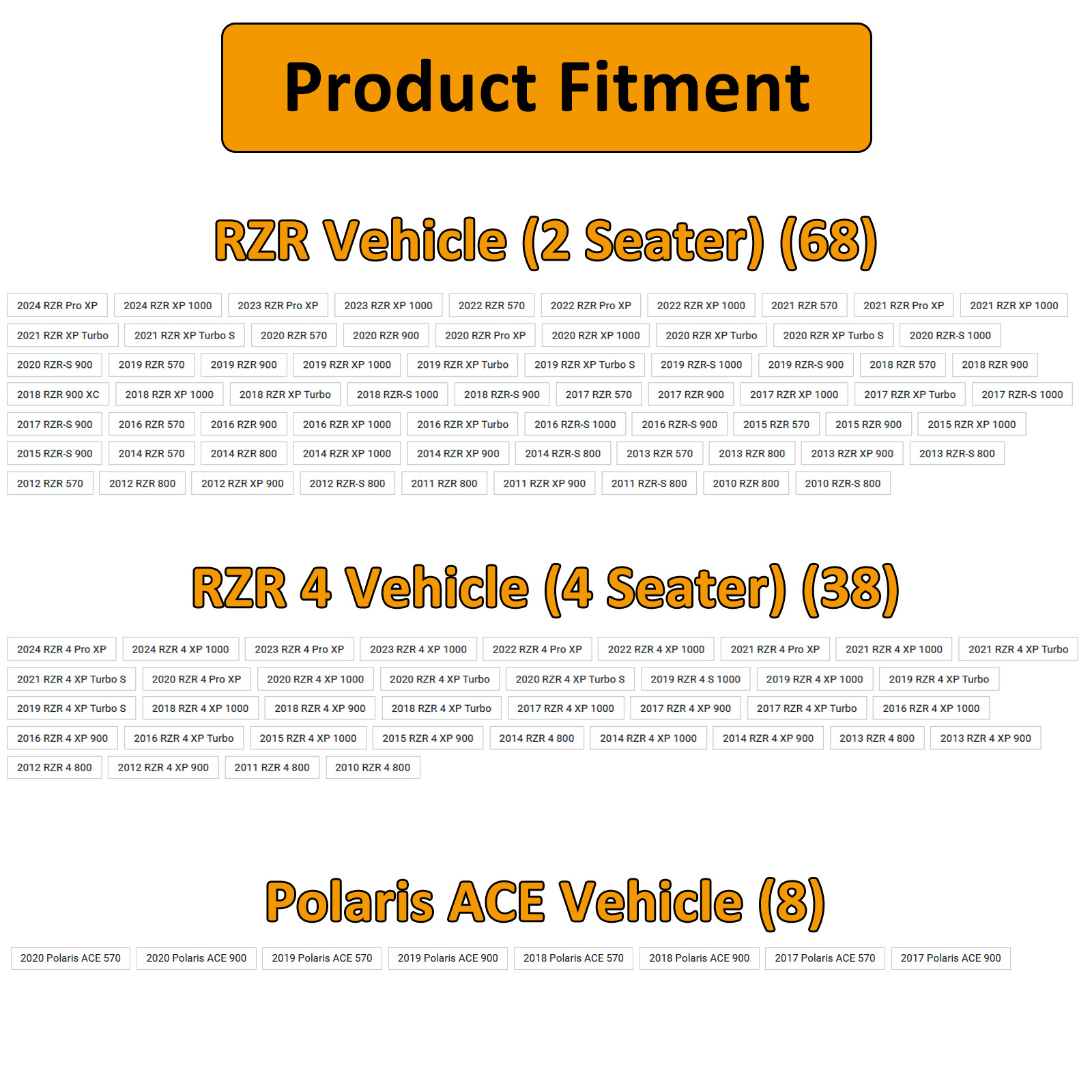Click the 2015 RZR XP 1000 tag

[x=971, y=424]
